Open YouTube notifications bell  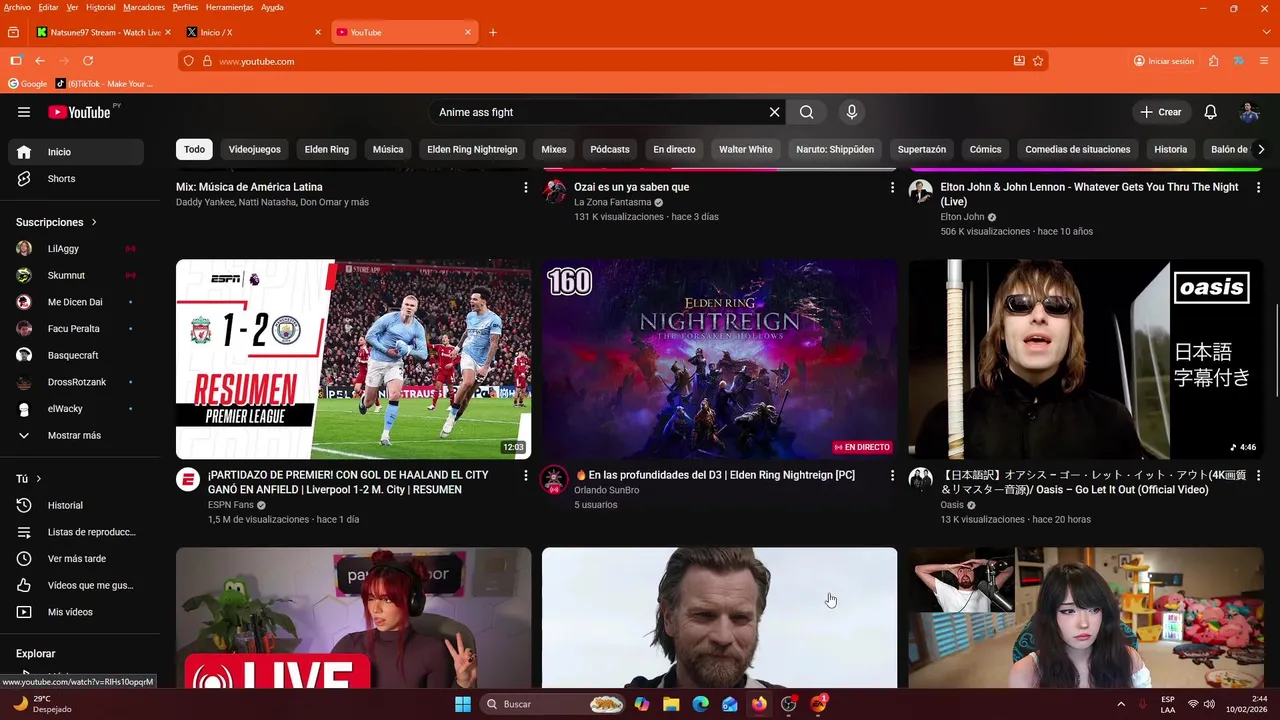tap(1210, 112)
